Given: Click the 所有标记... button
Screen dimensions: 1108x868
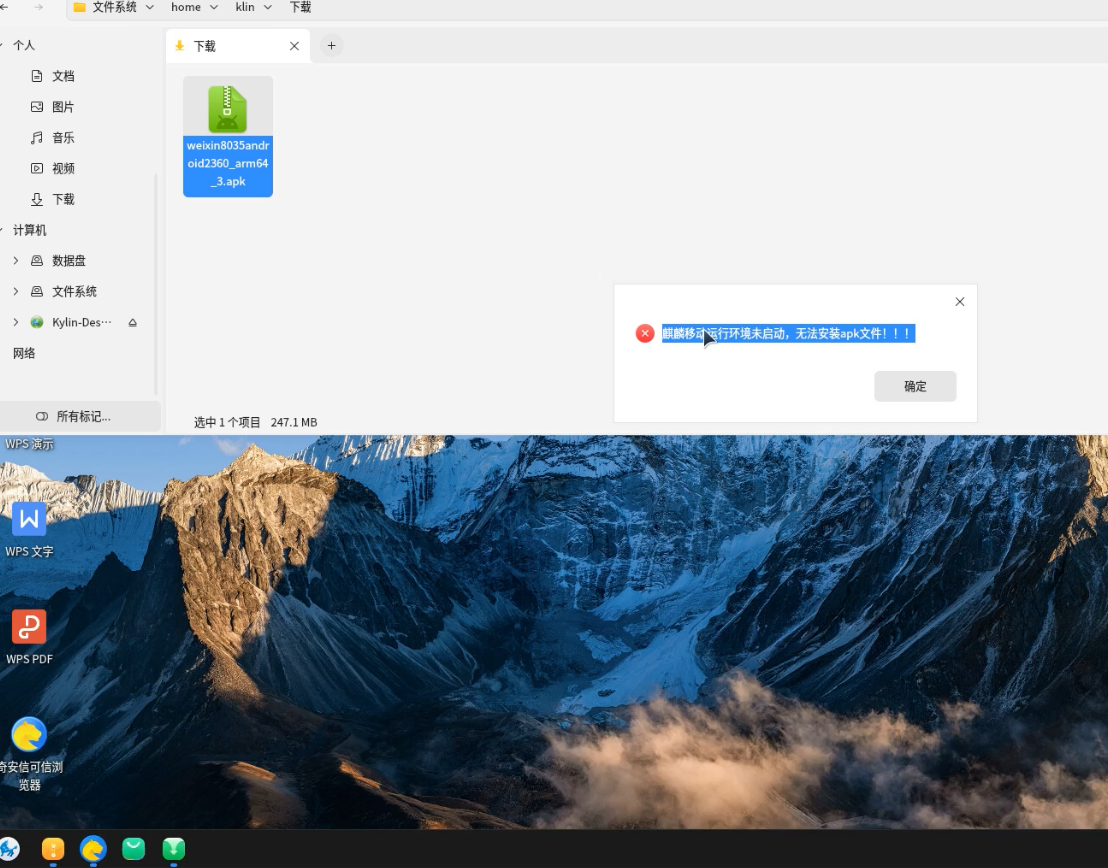Looking at the screenshot, I should 80,416.
